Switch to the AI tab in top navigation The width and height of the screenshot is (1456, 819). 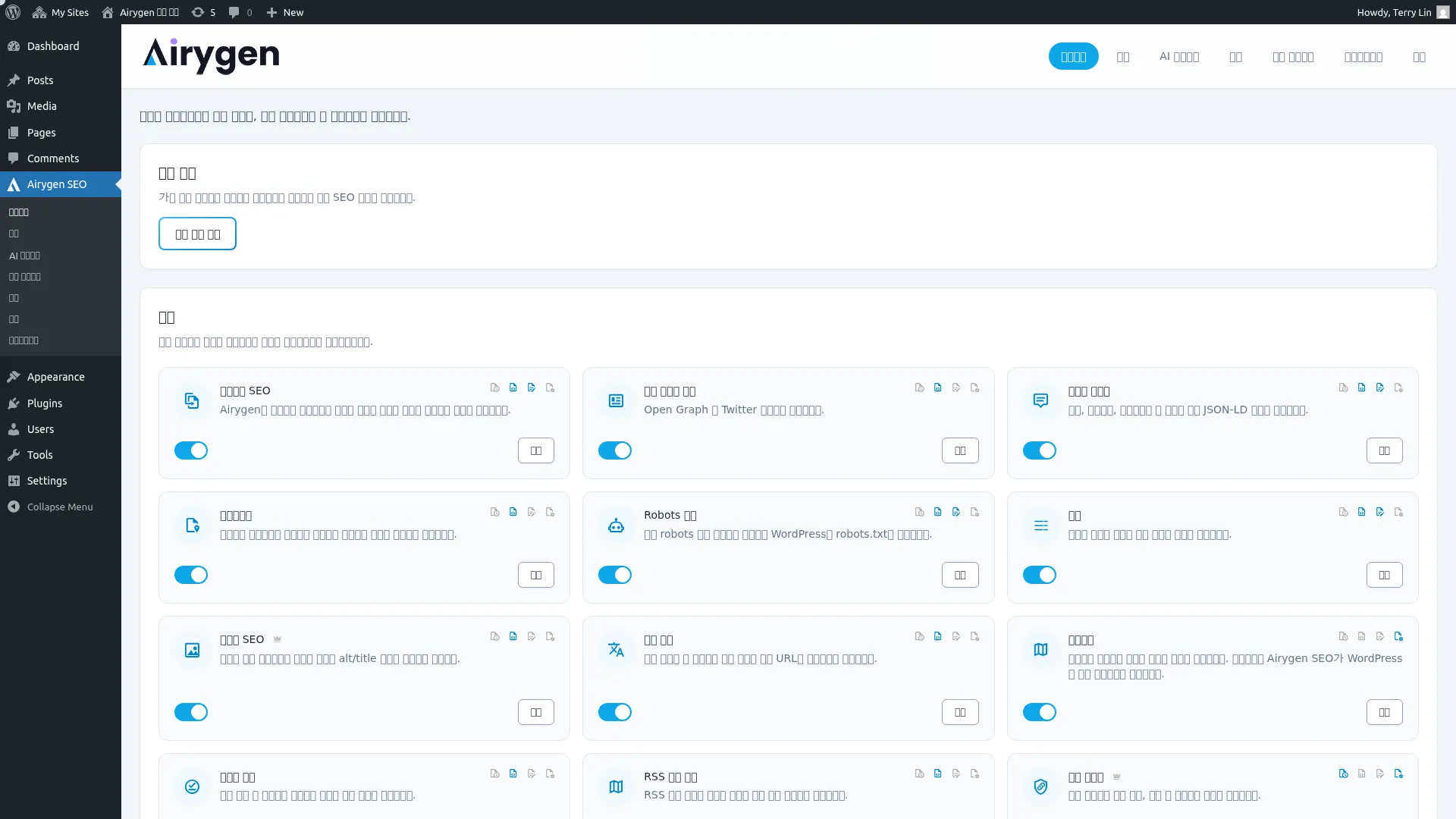1178,57
